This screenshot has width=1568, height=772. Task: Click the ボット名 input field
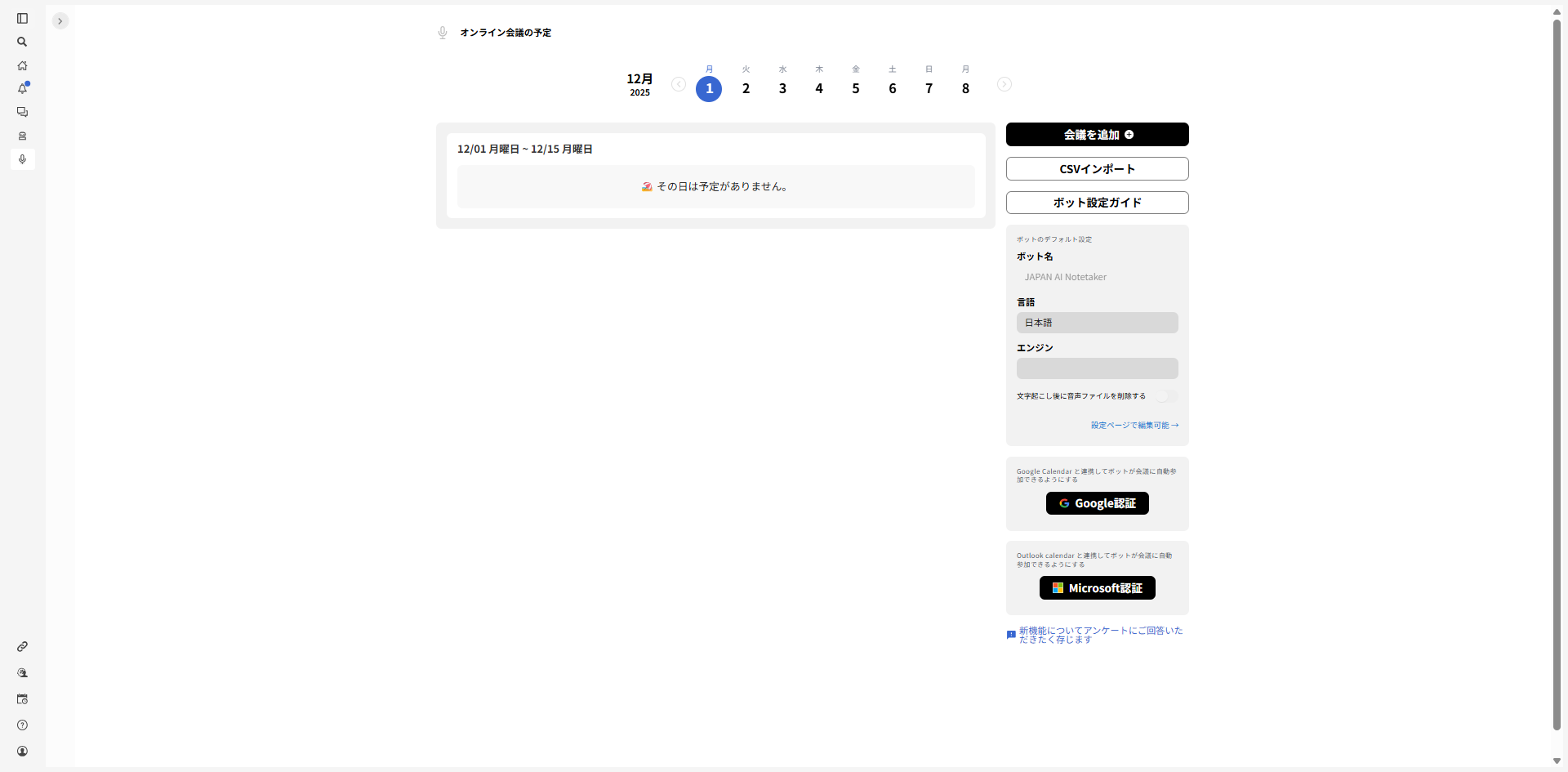click(x=1097, y=277)
